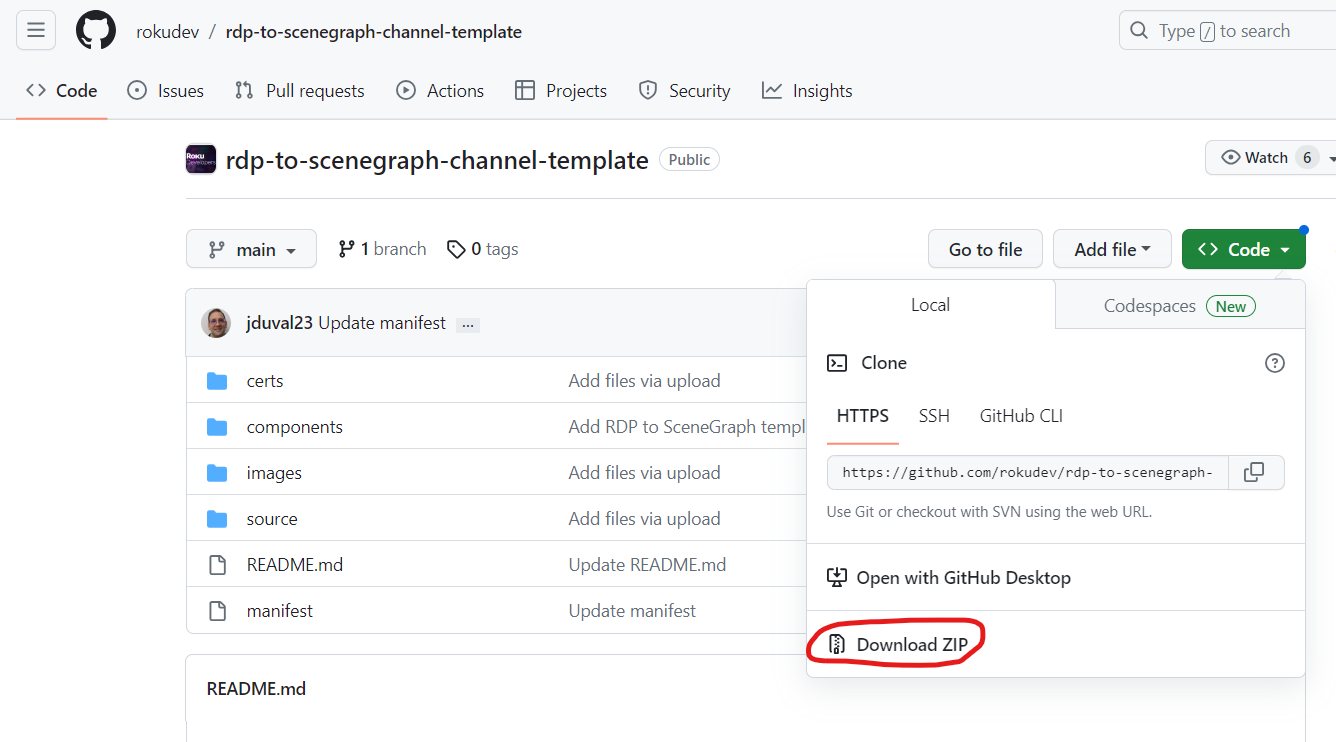1336x742 pixels.
Task: Click the README.md file icon
Action: tap(217, 564)
